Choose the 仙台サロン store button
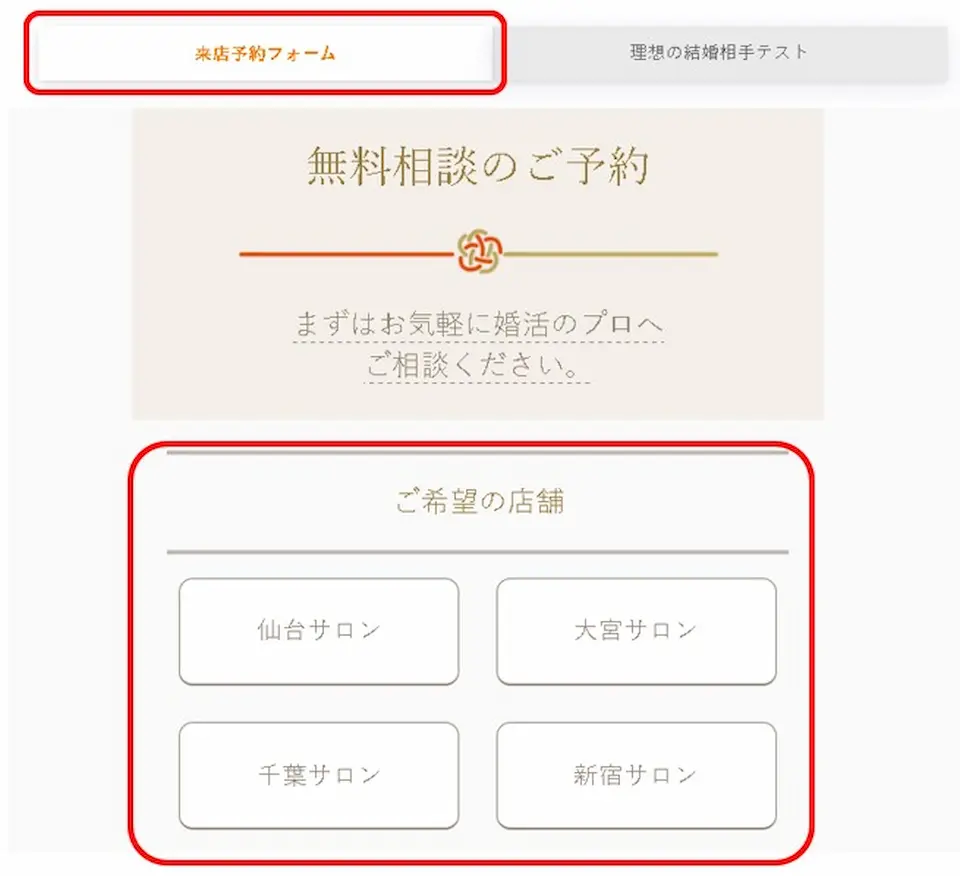960x876 pixels. [319, 631]
